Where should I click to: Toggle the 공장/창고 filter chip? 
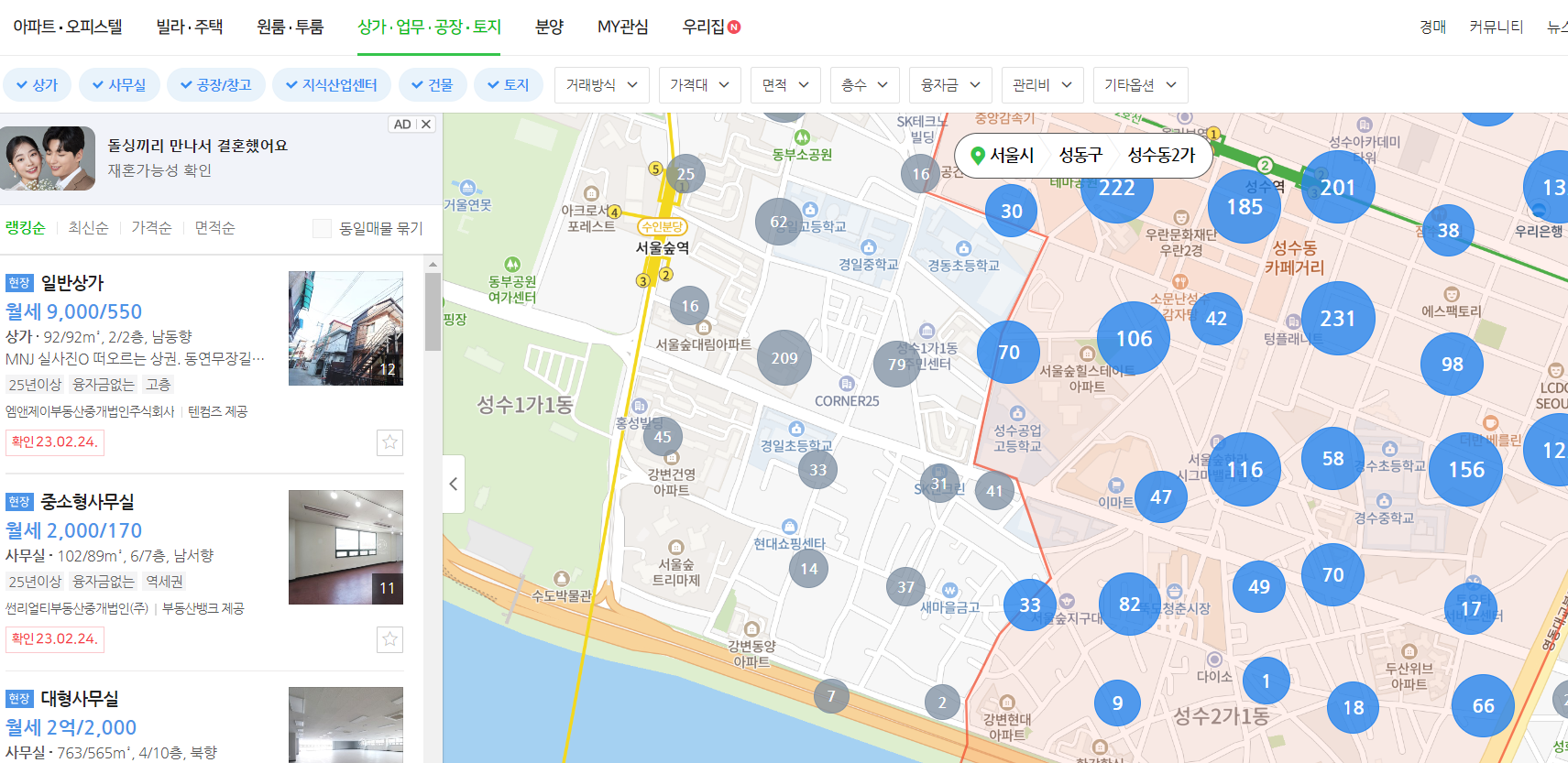216,85
